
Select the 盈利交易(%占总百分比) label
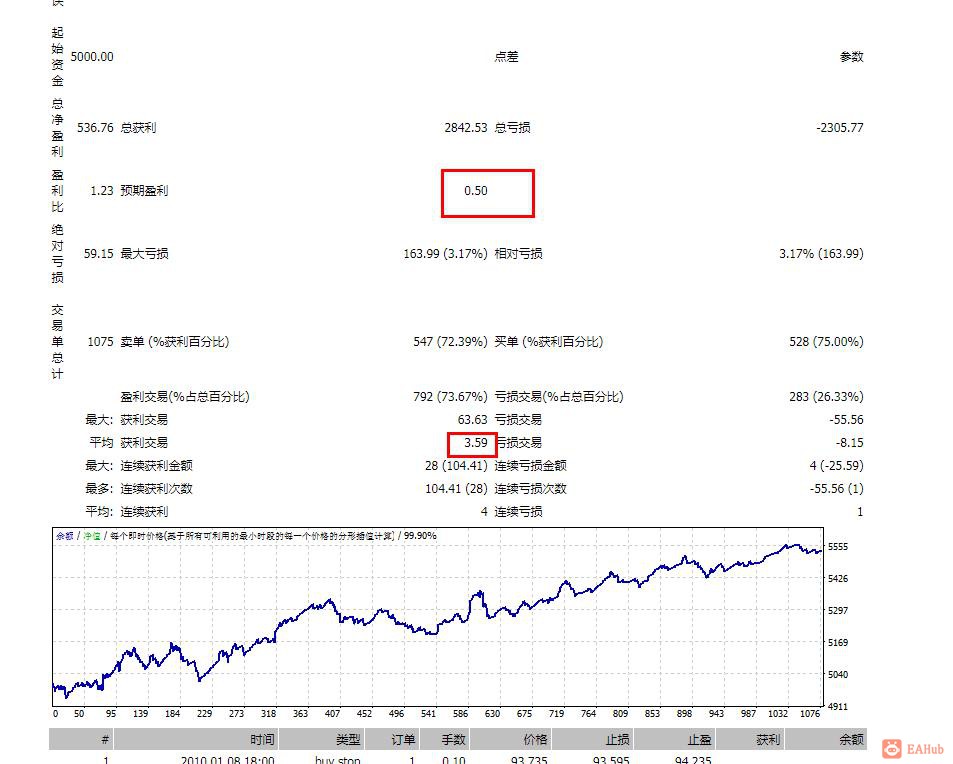185,397
